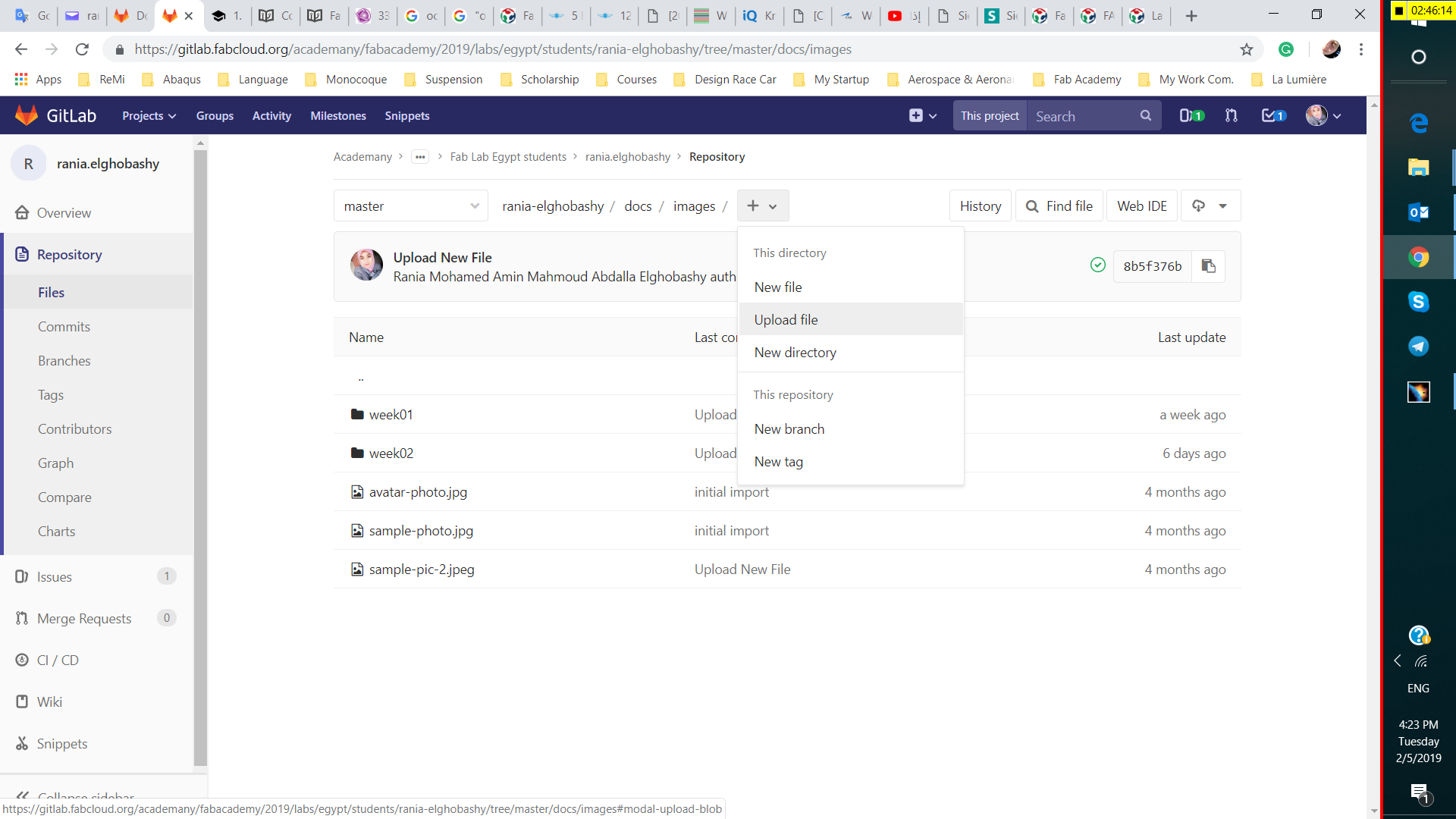This screenshot has width=1456, height=819.
Task: Expand the master branch dropdown
Action: [x=410, y=206]
